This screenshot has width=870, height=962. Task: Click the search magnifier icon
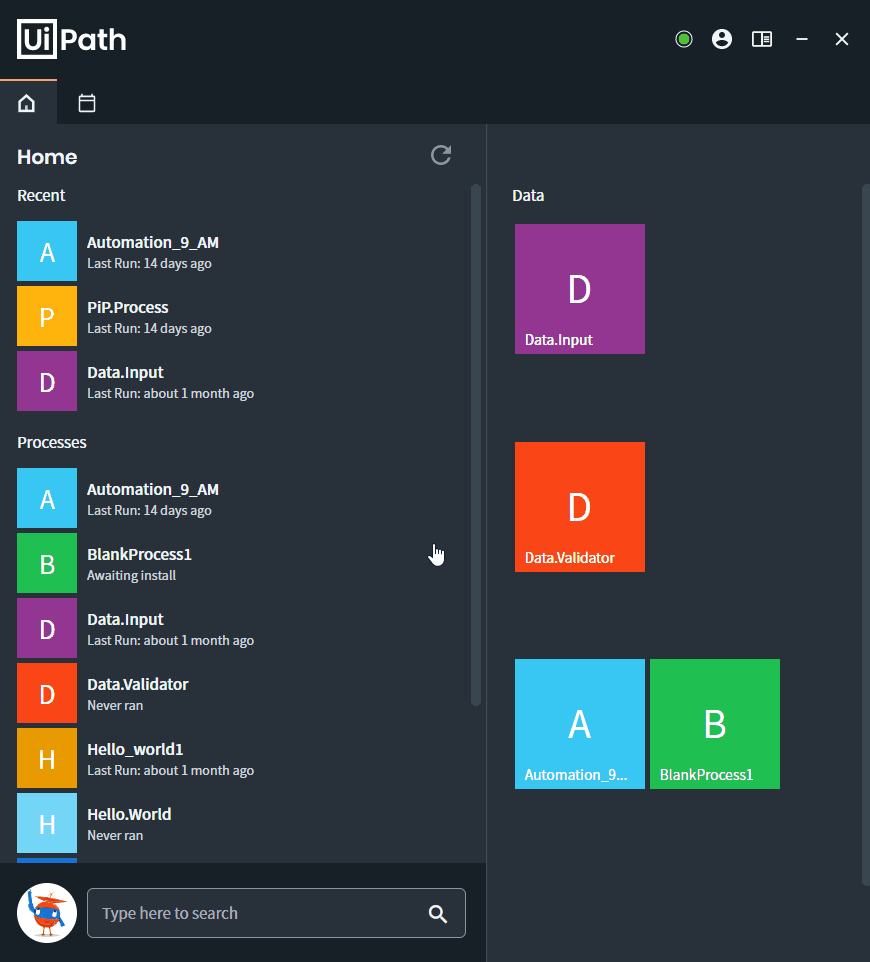pyautogui.click(x=437, y=914)
